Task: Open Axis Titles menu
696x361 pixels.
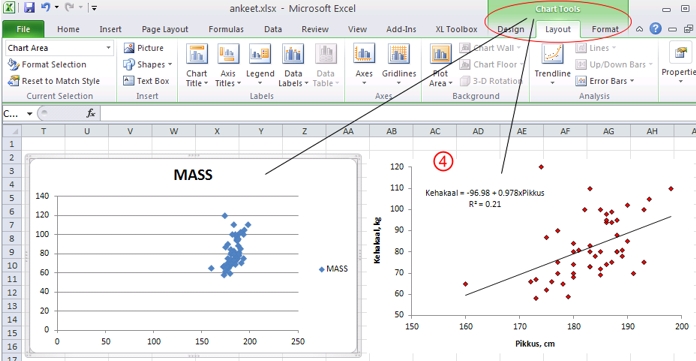Action: pos(228,65)
